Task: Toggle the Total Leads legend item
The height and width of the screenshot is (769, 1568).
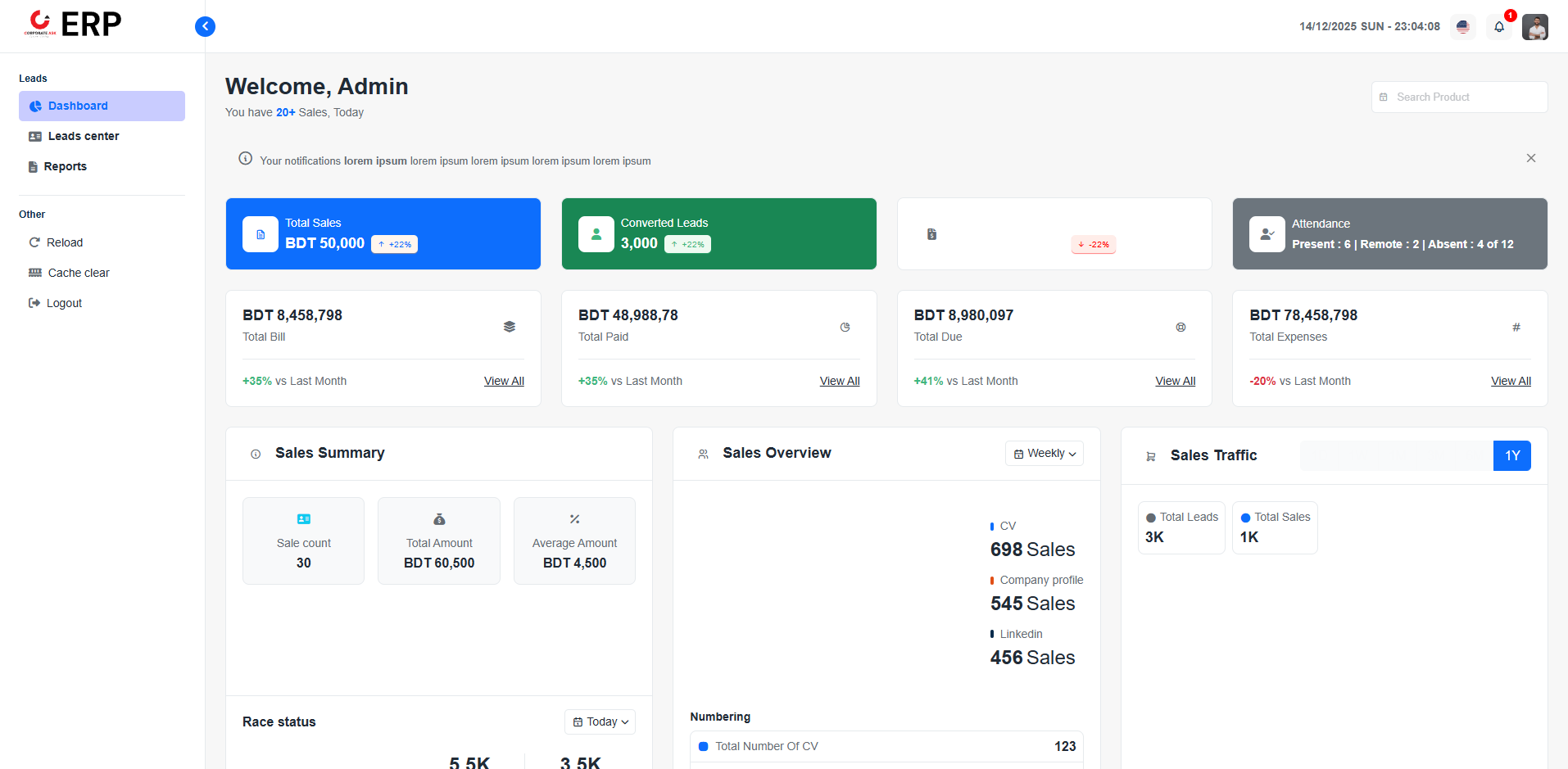Action: (1181, 518)
